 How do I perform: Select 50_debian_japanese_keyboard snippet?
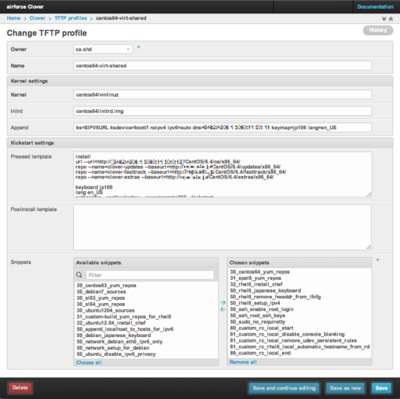click(x=114, y=335)
